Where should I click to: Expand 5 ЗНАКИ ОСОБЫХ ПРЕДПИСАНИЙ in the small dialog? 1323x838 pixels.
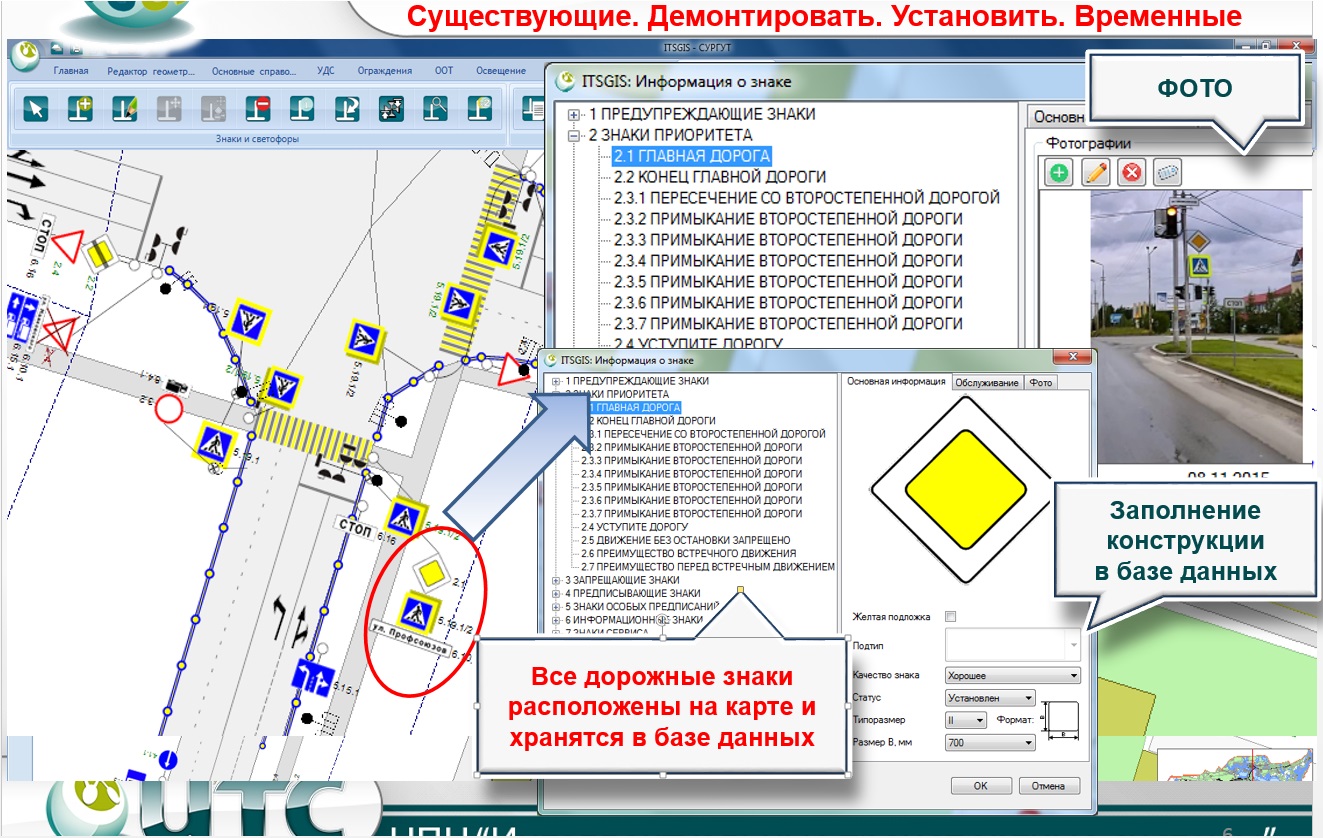point(557,606)
